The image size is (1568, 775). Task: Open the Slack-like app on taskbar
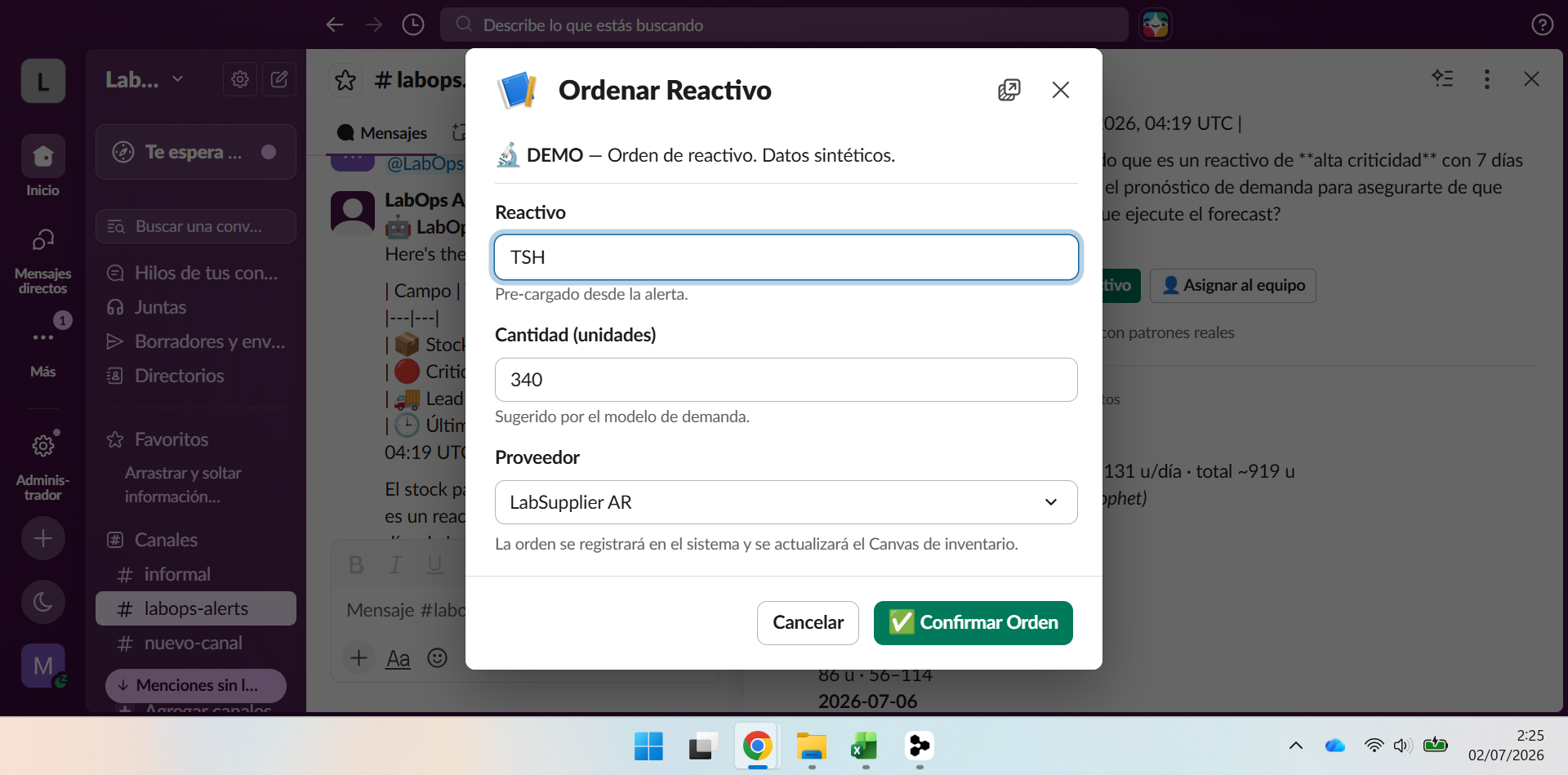(920, 746)
